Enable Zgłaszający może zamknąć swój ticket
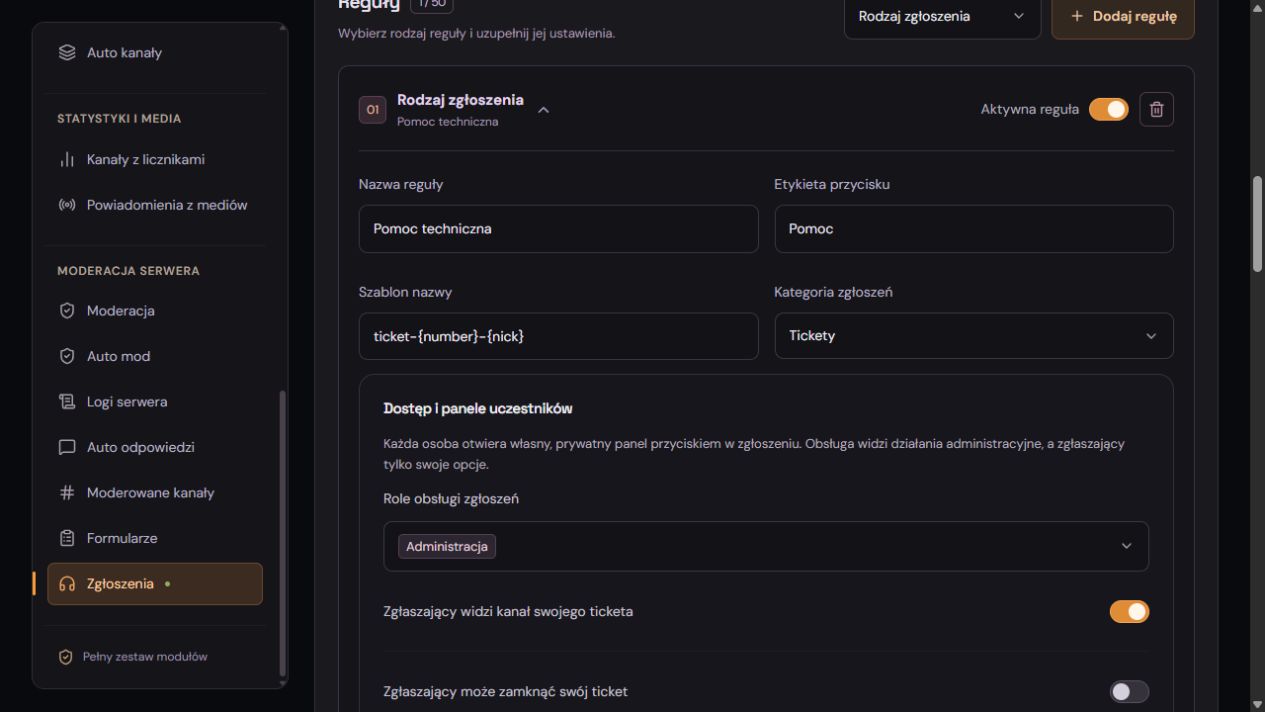The width and height of the screenshot is (1265, 712). (x=1129, y=692)
